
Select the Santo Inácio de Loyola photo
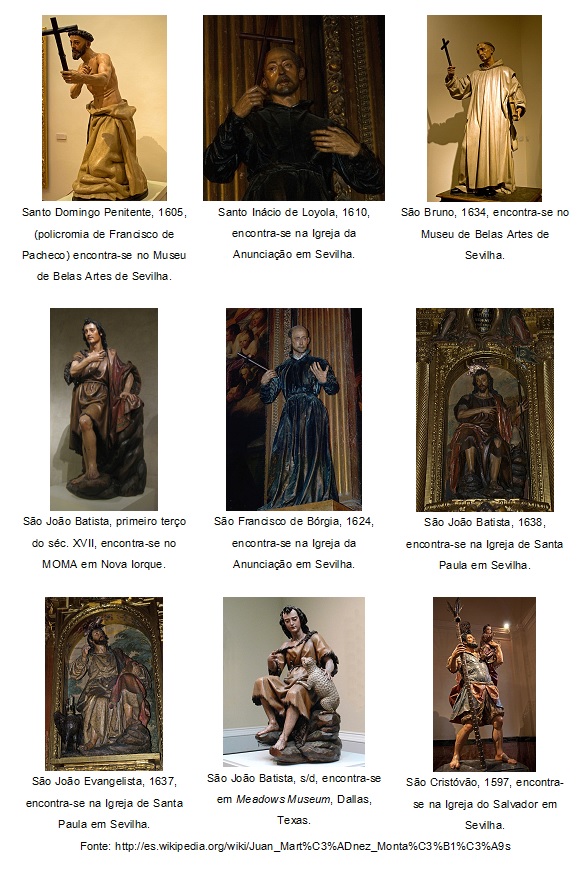point(294,108)
